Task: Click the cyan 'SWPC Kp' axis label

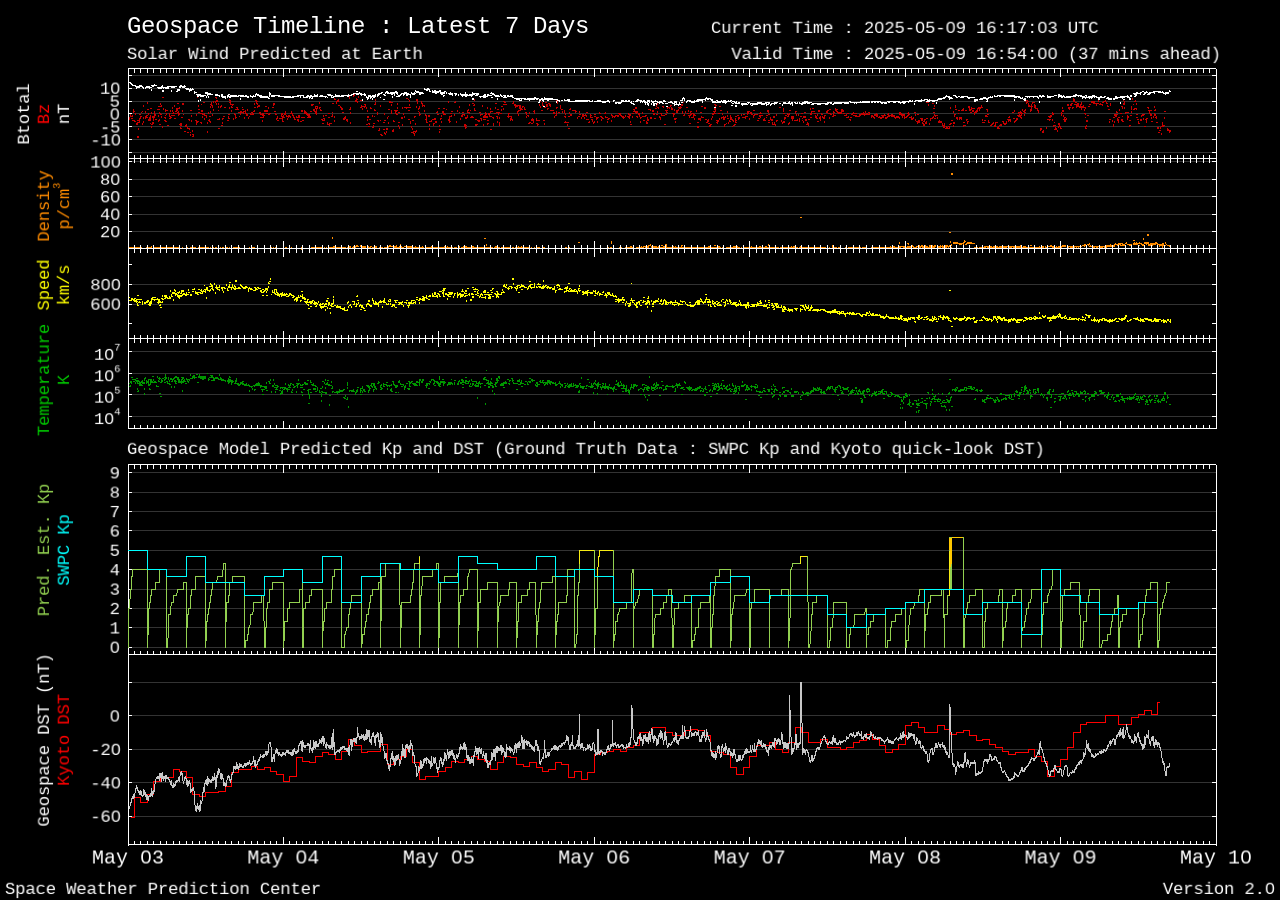Action: [x=64, y=550]
